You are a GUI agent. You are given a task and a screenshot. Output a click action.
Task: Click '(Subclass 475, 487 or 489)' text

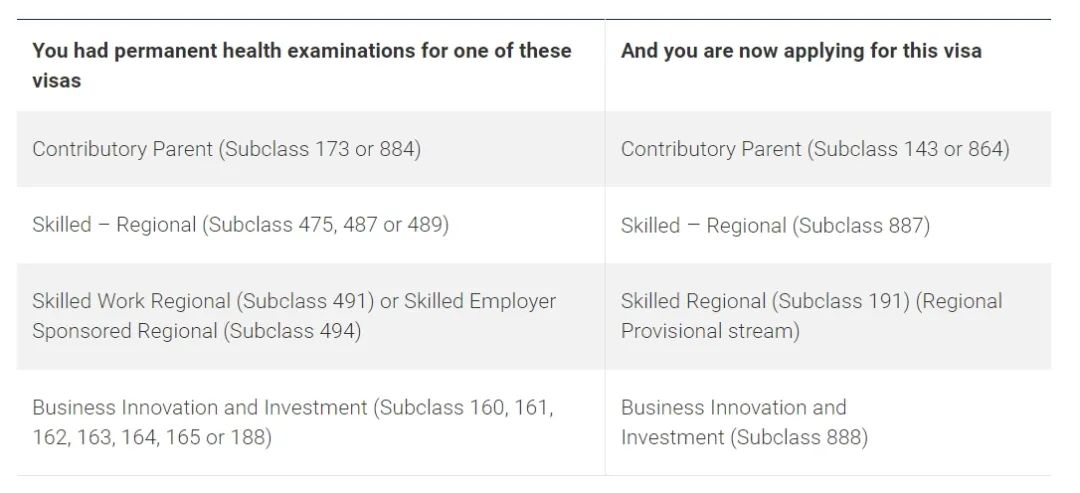coord(325,225)
